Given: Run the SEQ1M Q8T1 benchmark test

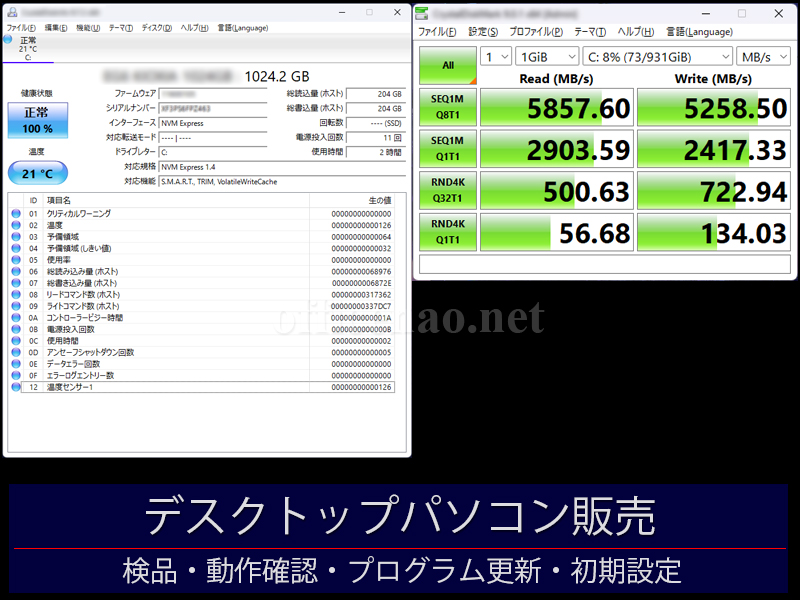Looking at the screenshot, I should 447,107.
